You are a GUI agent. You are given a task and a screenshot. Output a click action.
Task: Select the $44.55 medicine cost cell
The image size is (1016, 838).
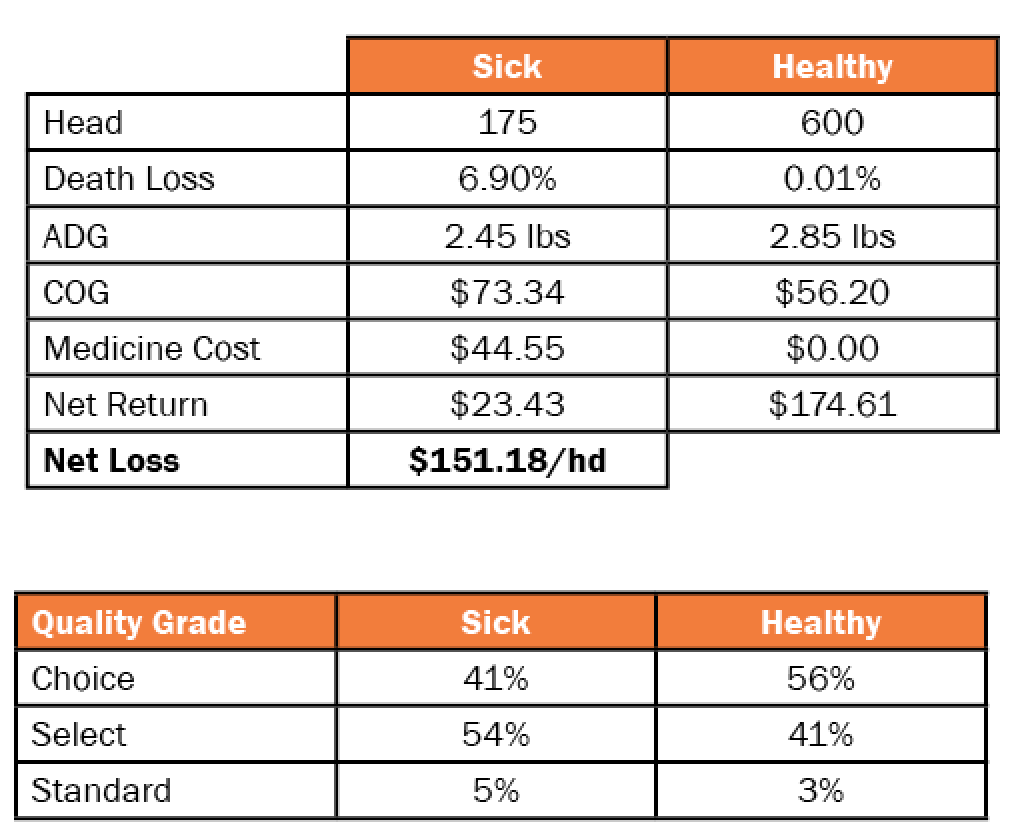507,348
